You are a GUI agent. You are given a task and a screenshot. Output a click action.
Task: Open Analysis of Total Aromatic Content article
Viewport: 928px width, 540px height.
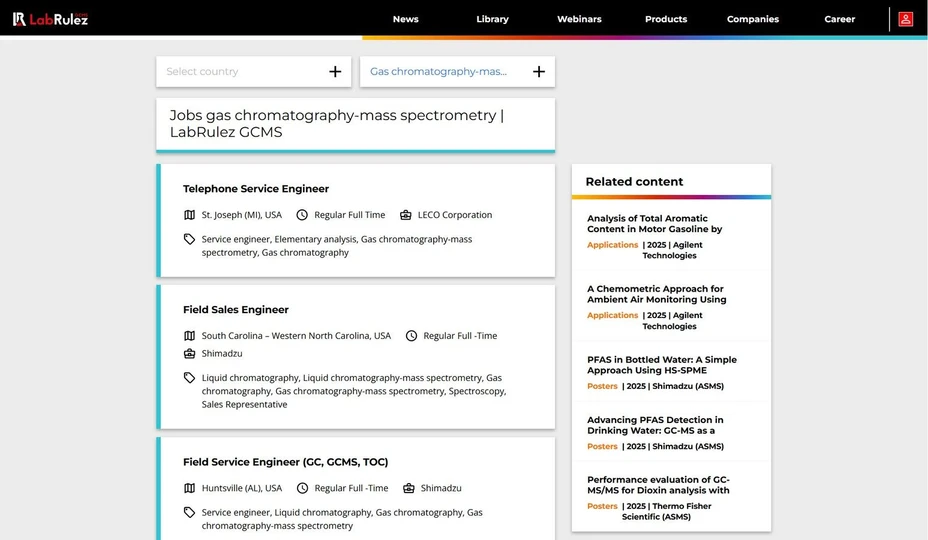(x=654, y=224)
